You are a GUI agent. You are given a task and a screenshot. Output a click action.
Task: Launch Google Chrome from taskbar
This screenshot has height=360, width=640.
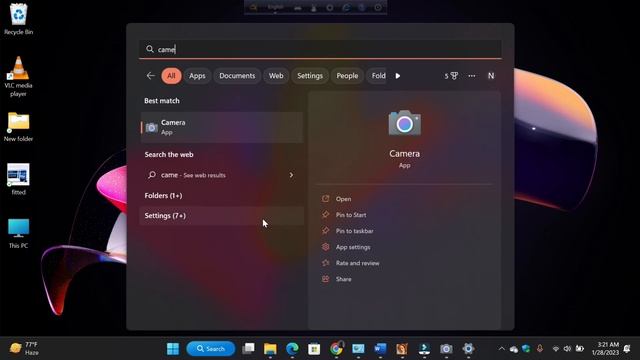336,349
